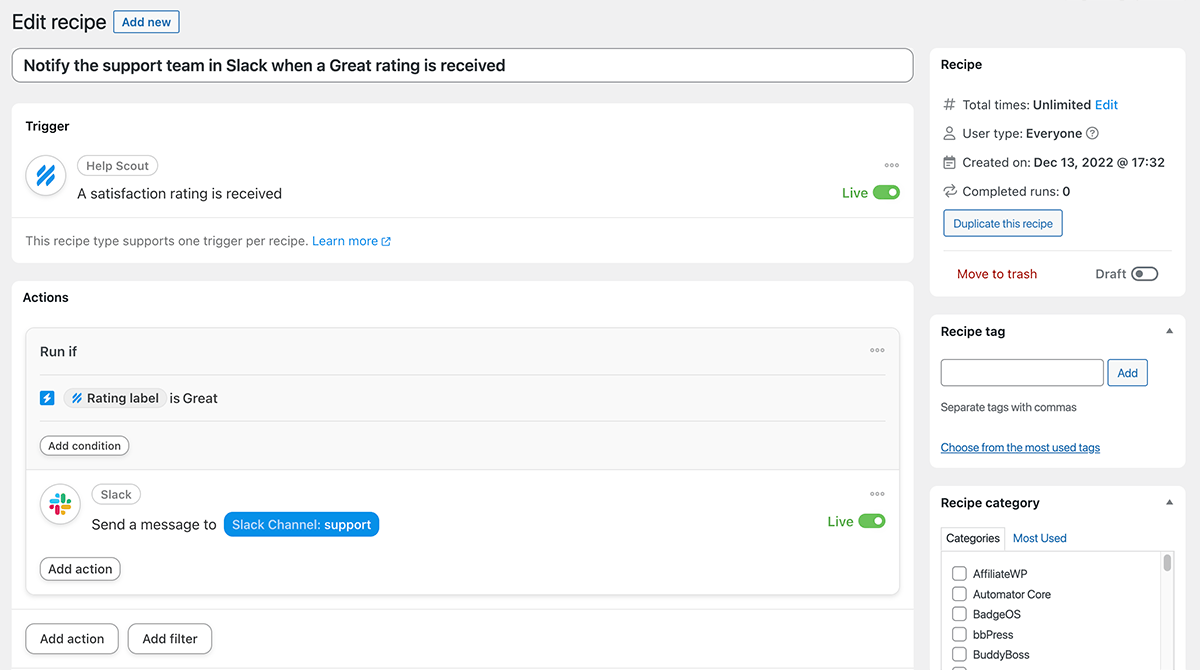Edit the Slack Channel: support field

click(x=301, y=524)
